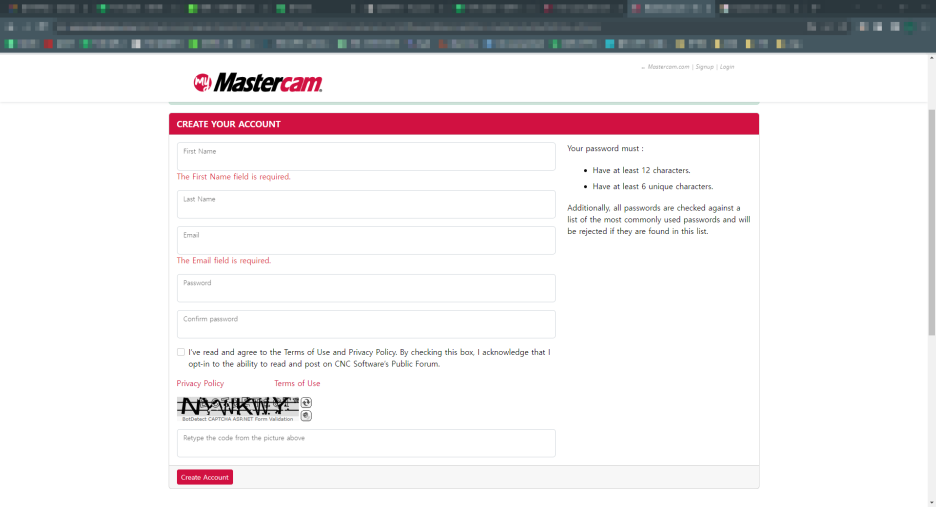Open the Login header link
The width and height of the screenshot is (936, 507).
pos(727,67)
